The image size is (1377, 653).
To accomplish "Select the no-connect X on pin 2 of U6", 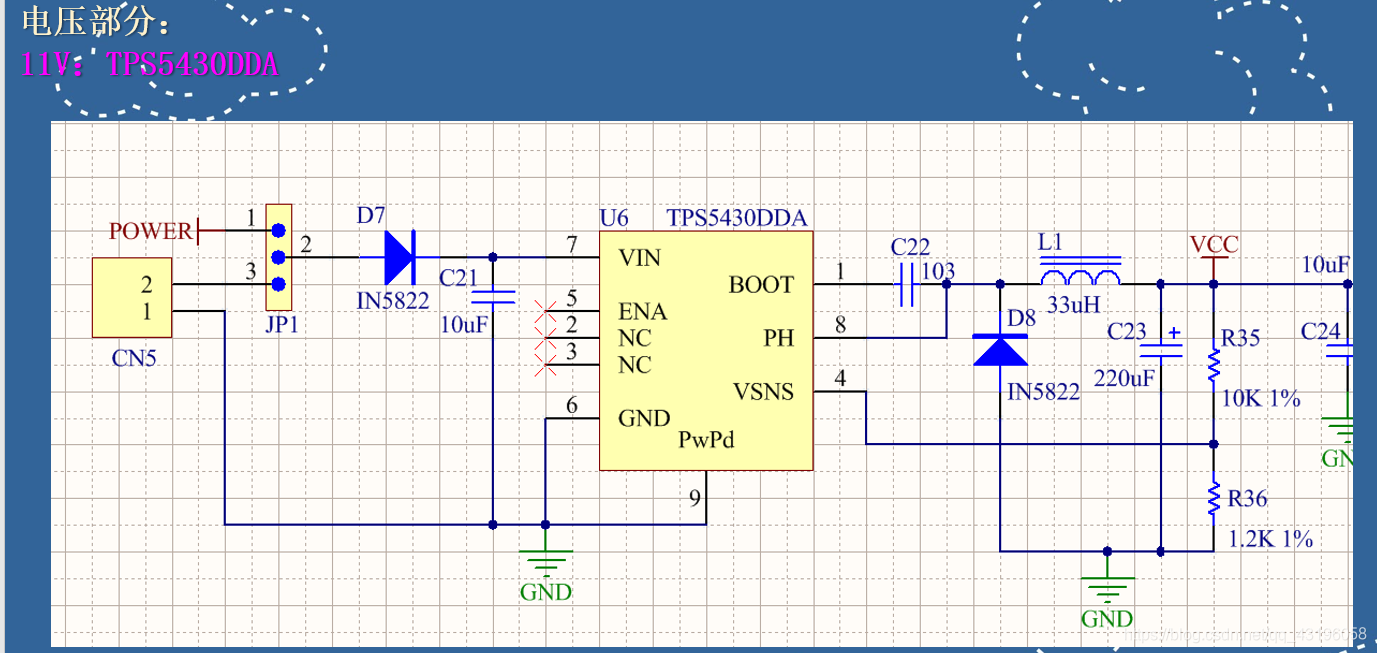I will tap(545, 339).
